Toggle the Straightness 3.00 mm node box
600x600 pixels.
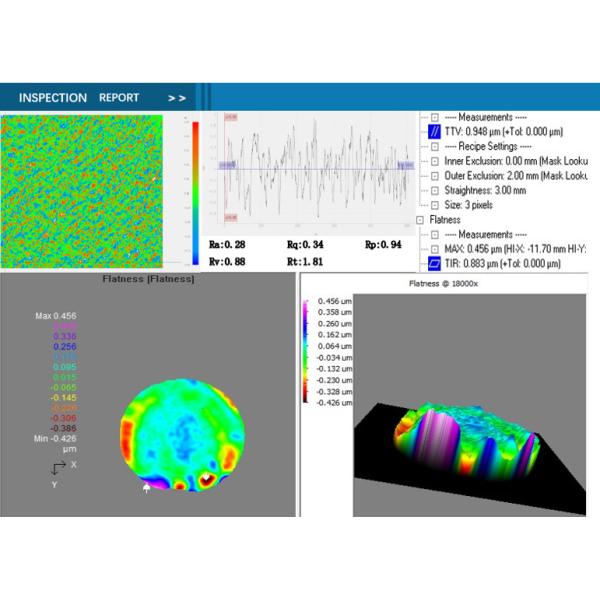pyautogui.click(x=434, y=189)
